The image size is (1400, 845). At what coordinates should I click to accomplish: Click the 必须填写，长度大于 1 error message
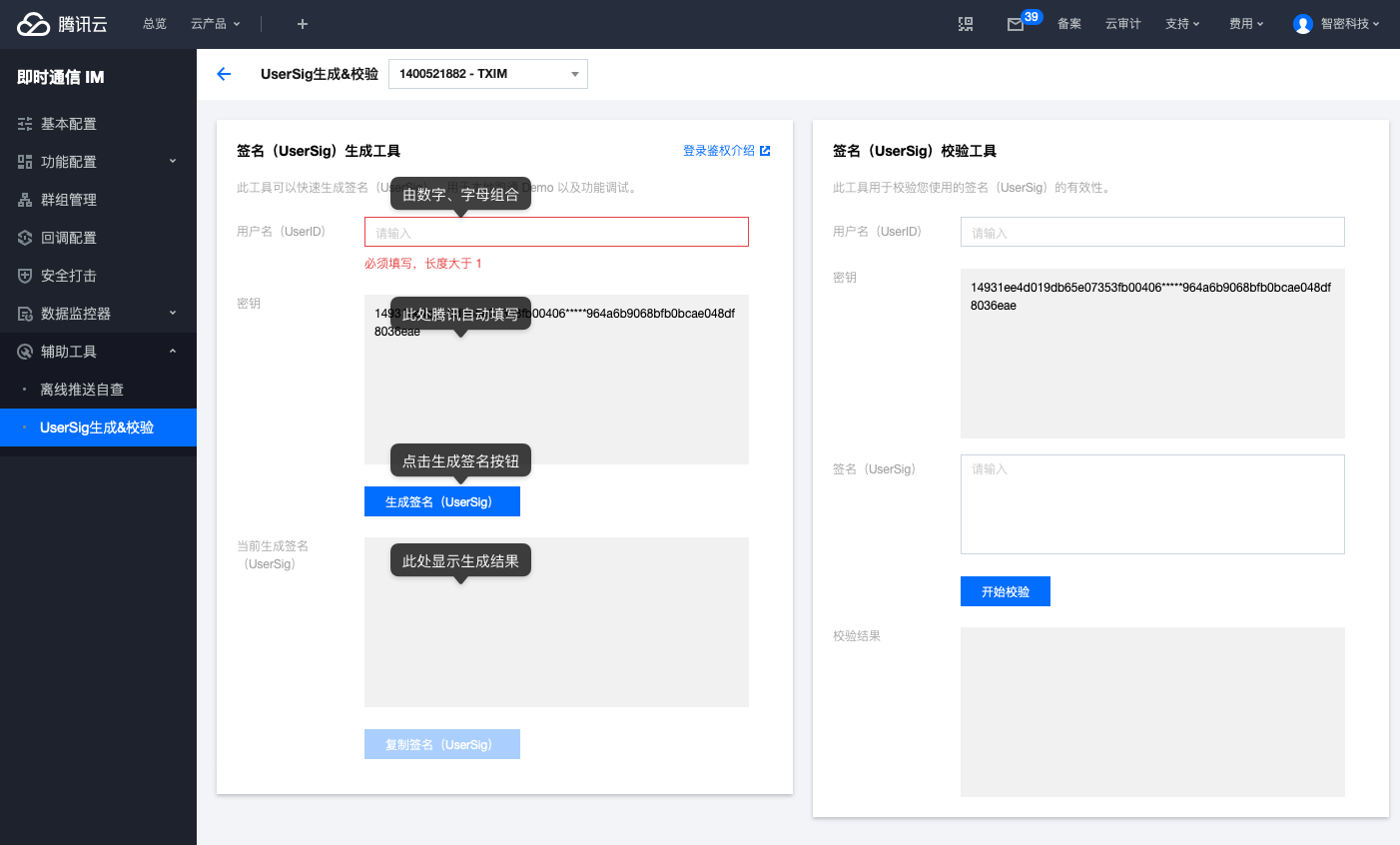423,264
